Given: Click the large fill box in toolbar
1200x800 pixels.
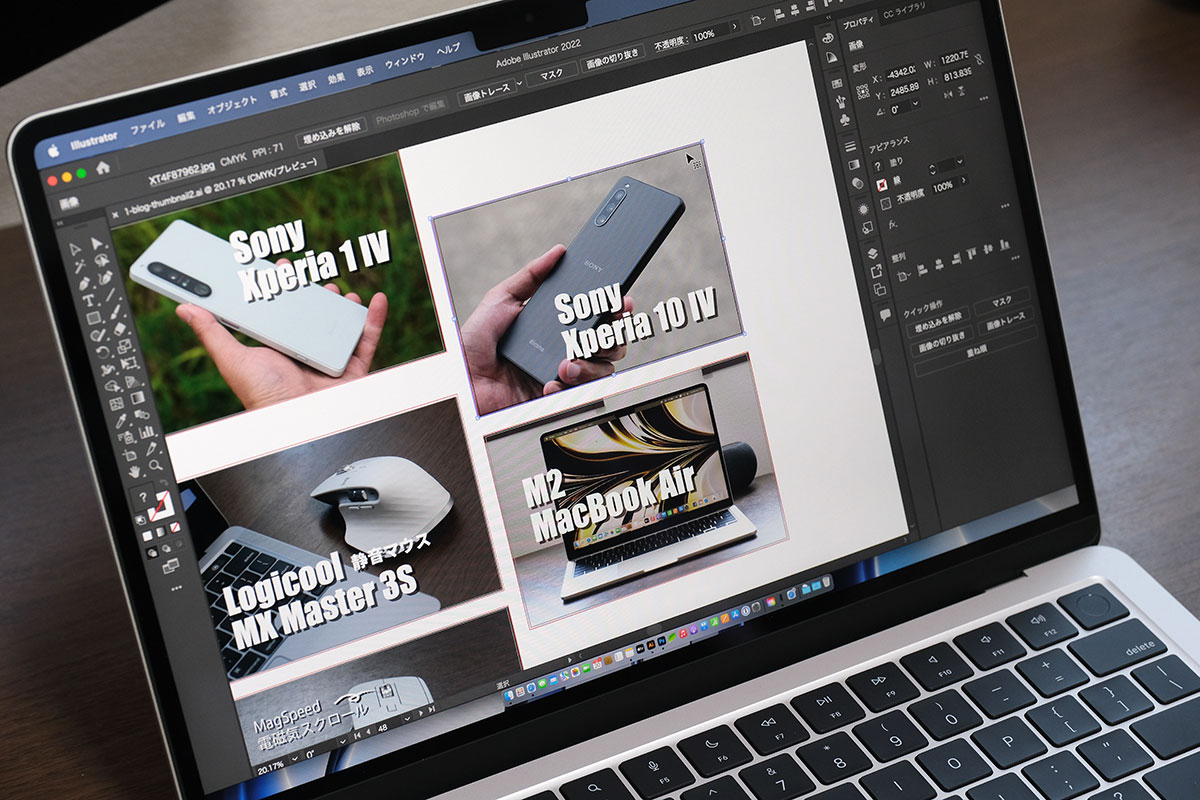Looking at the screenshot, I should (143, 497).
